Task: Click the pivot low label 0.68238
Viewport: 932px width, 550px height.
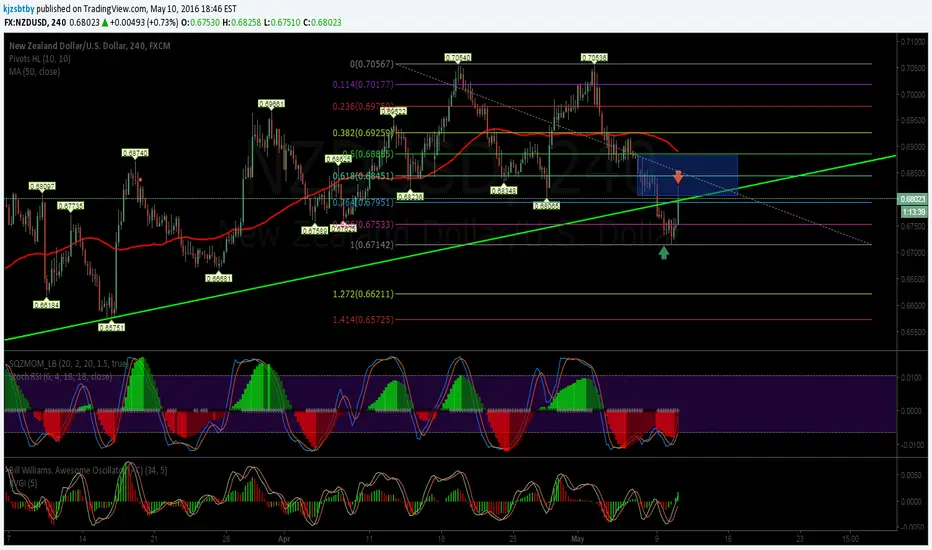Action: (x=410, y=196)
